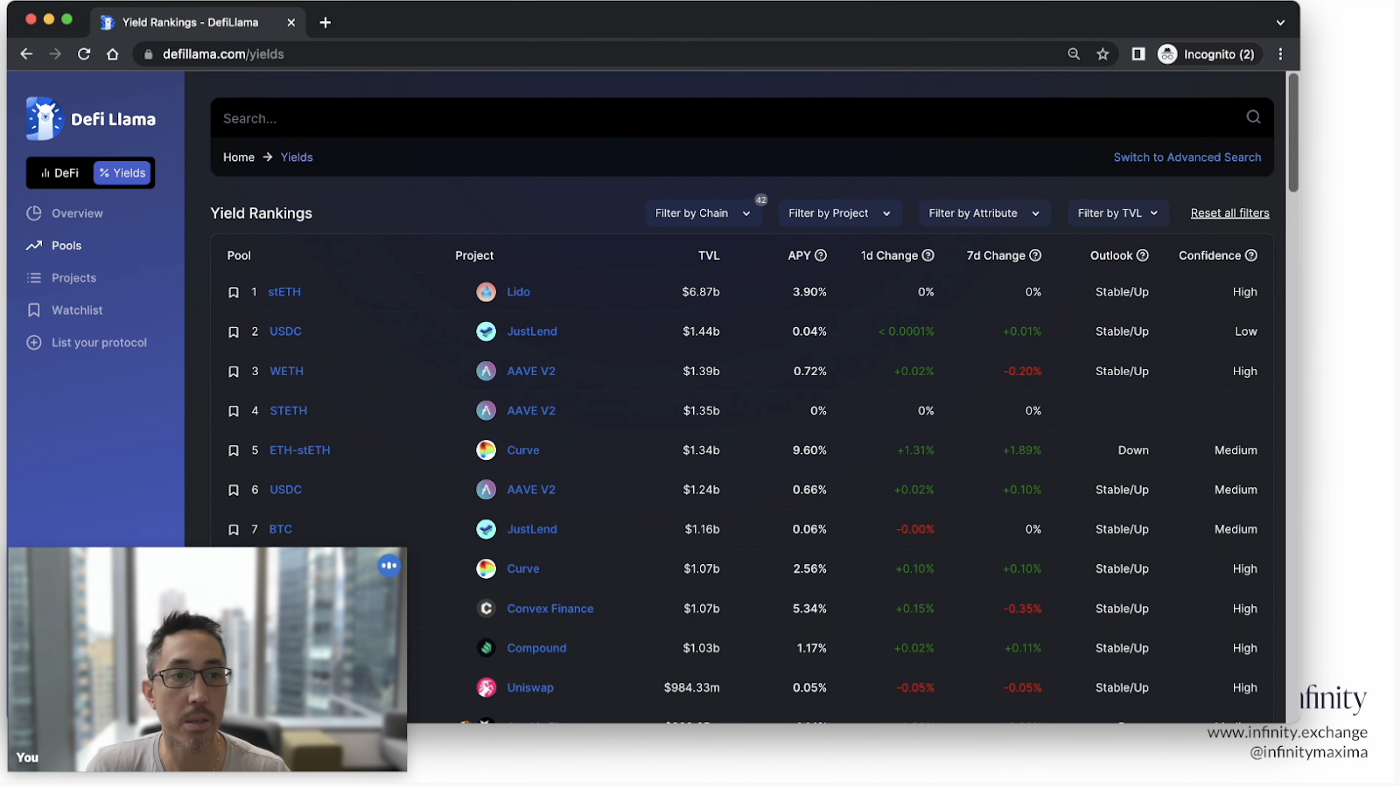The image size is (1400, 786).
Task: Bookmark the stETH pool row
Action: (x=233, y=293)
